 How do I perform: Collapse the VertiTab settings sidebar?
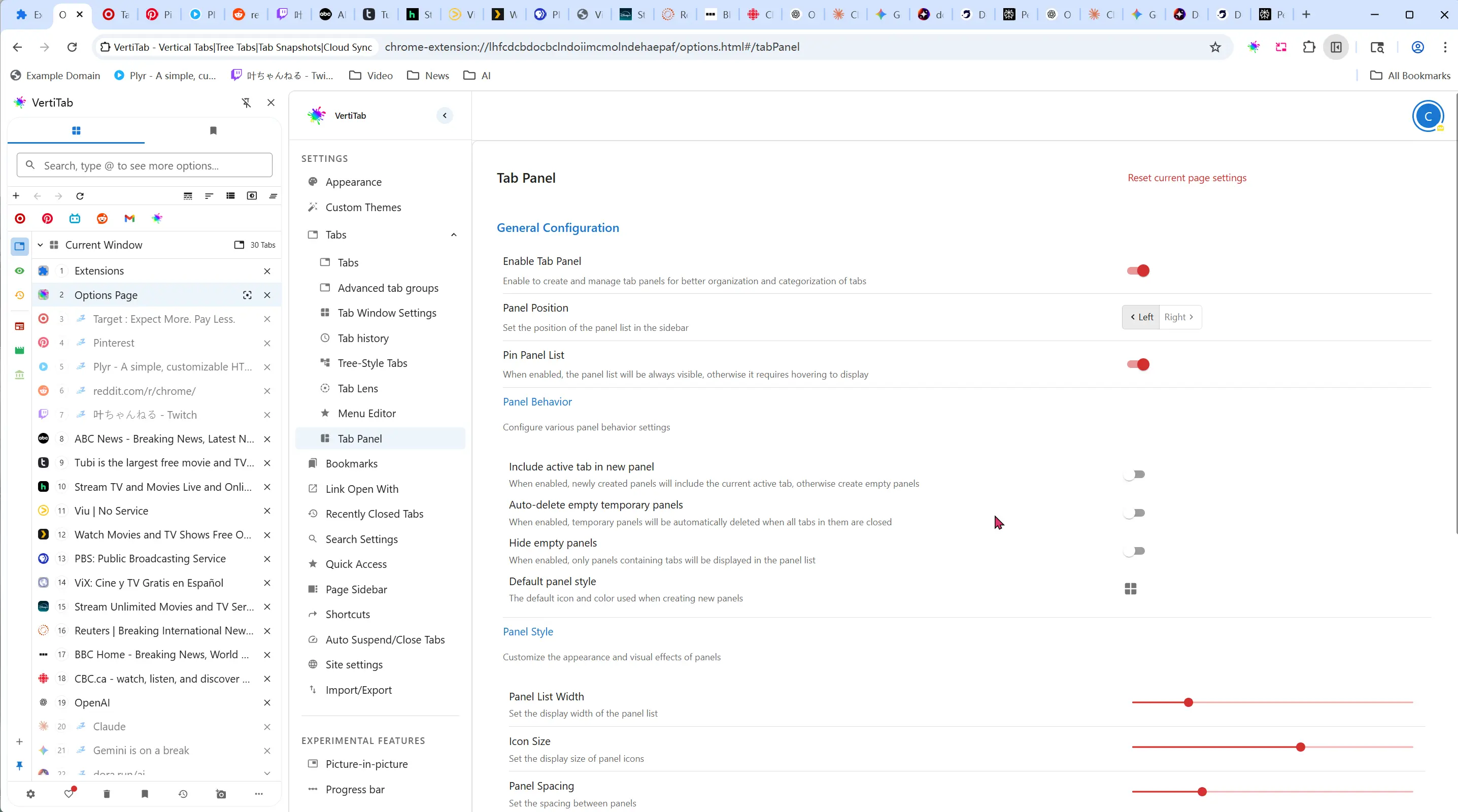click(x=445, y=115)
